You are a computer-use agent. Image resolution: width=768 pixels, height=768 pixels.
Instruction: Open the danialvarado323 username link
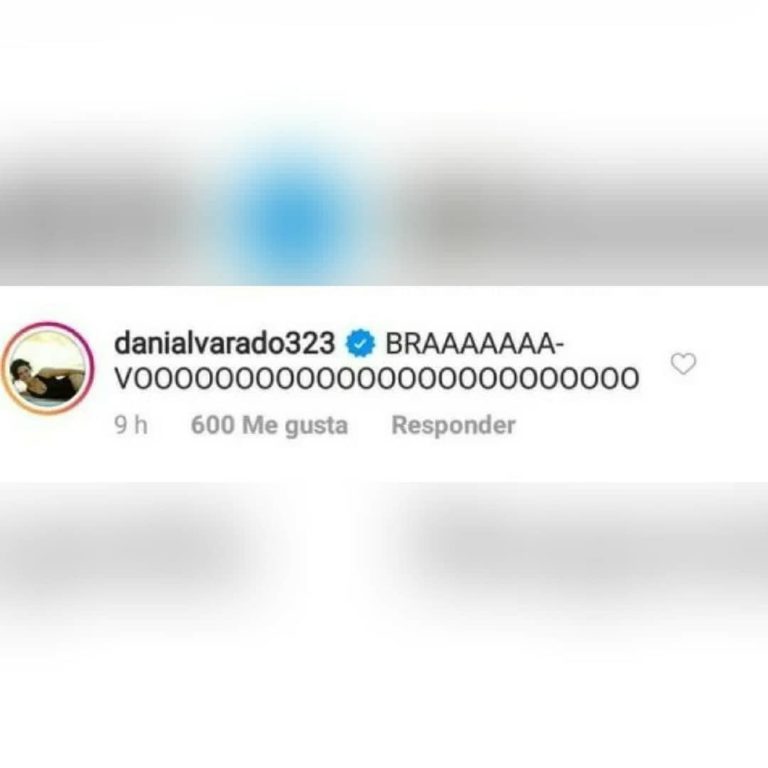[x=224, y=343]
